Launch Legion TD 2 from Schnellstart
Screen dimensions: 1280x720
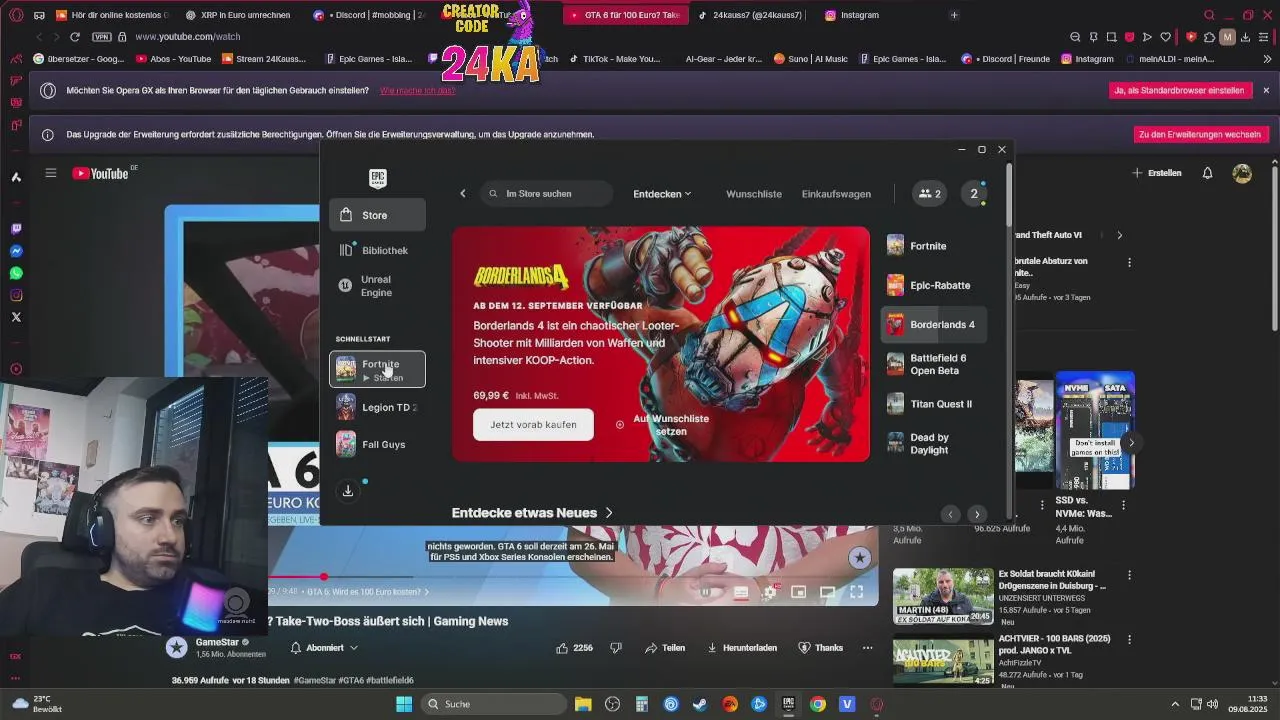(377, 407)
